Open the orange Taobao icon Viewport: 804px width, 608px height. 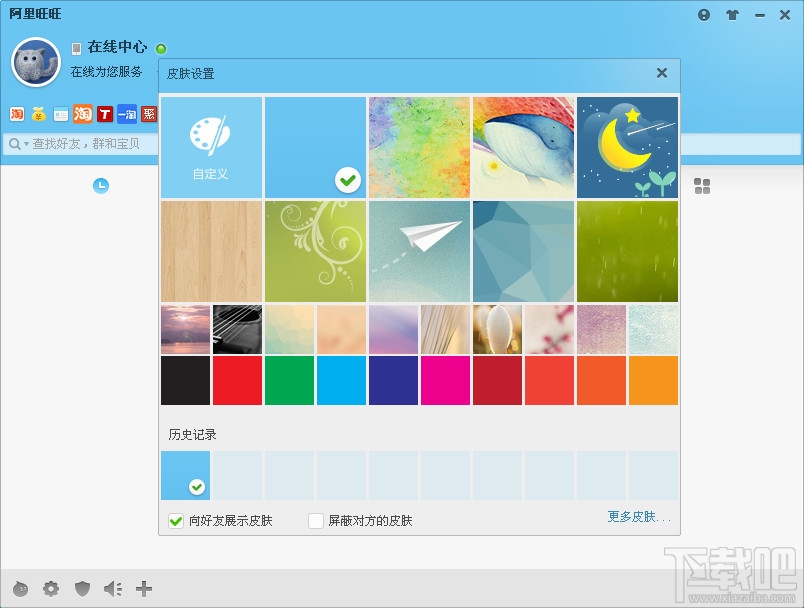pyautogui.click(x=83, y=114)
